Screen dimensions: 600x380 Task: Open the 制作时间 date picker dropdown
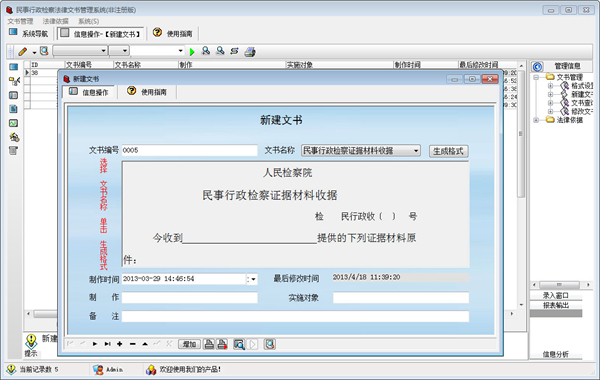pos(252,279)
